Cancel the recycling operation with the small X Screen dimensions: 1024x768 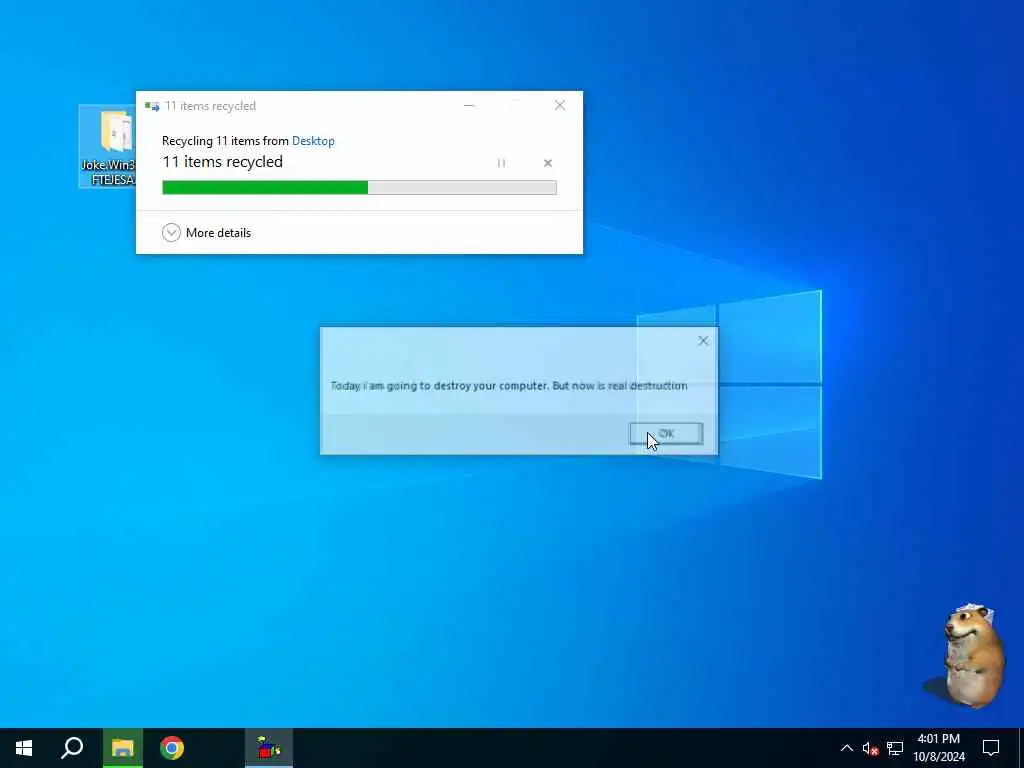pyautogui.click(x=548, y=163)
